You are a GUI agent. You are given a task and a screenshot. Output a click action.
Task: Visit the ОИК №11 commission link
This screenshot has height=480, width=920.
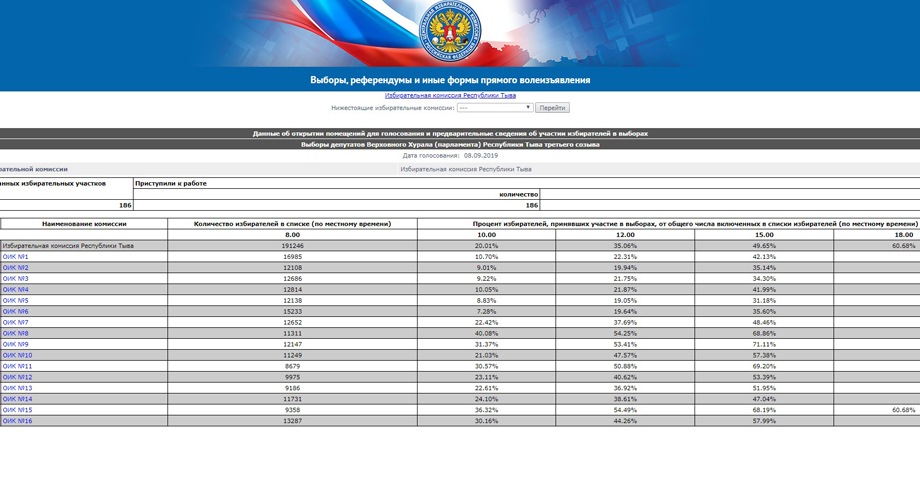coord(17,367)
